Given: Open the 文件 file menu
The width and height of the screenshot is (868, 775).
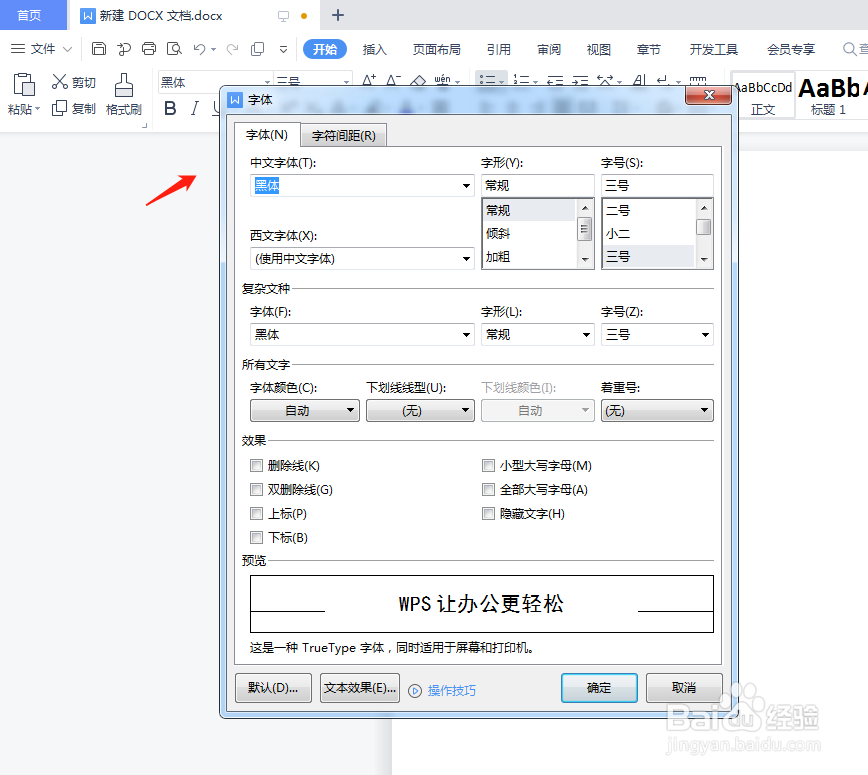Looking at the screenshot, I should coord(42,49).
